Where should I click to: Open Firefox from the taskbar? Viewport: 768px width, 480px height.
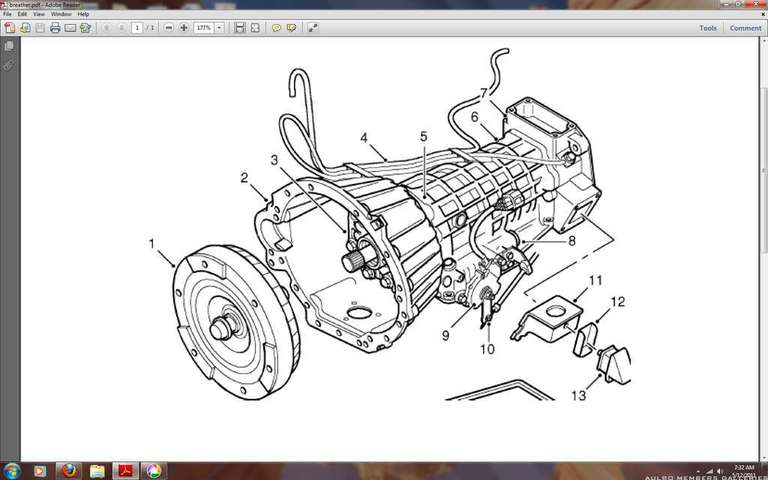pyautogui.click(x=69, y=470)
